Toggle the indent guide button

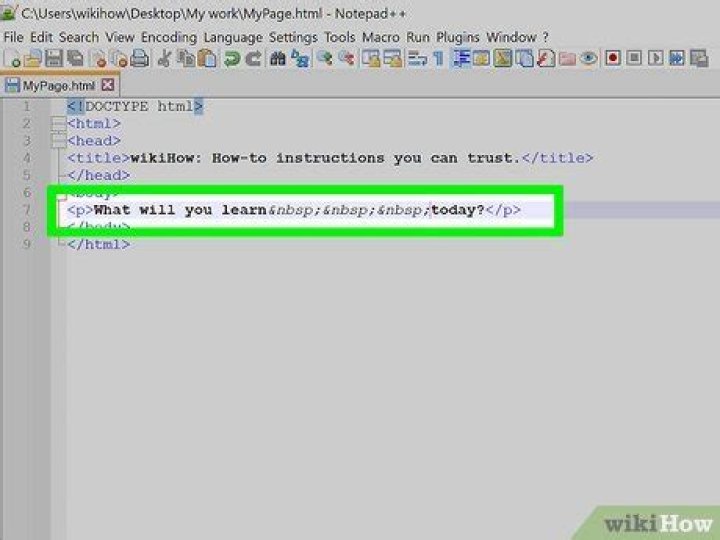[x=462, y=59]
